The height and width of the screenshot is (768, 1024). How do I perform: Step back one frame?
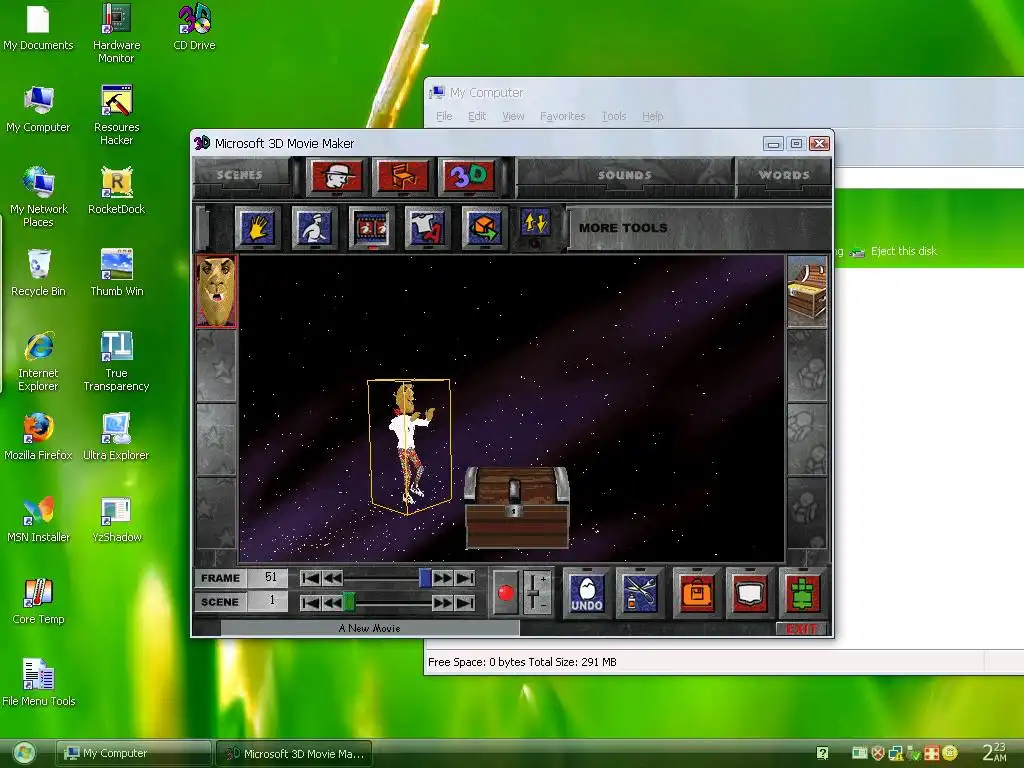(x=332, y=578)
